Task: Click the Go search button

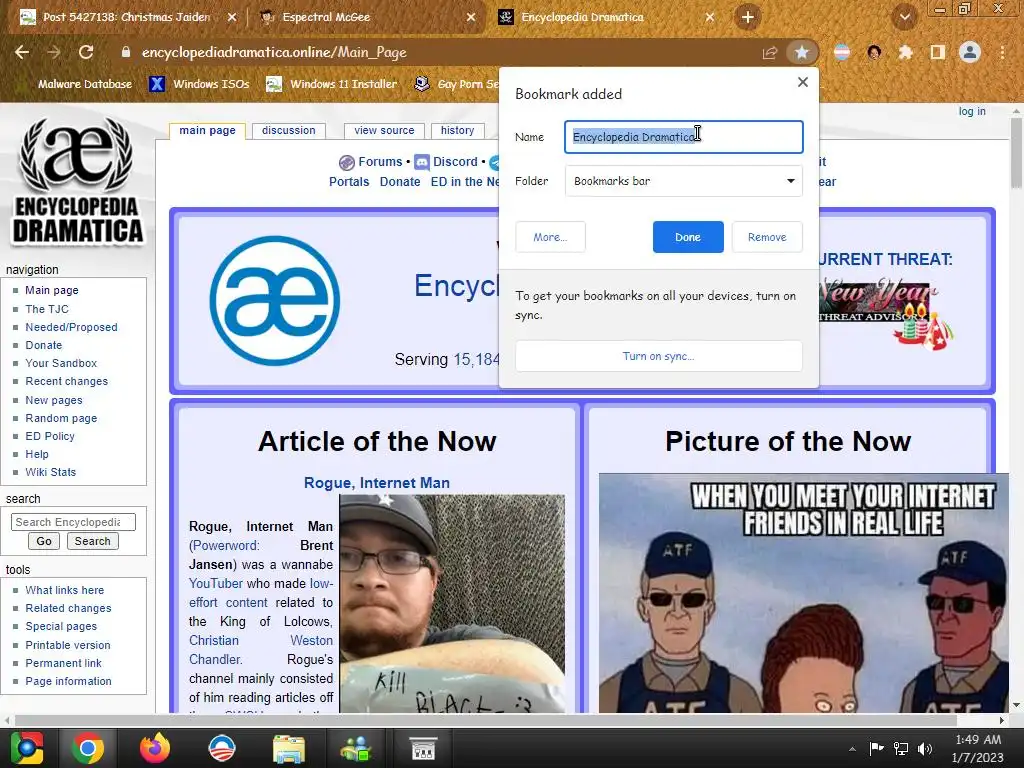Action: (44, 541)
